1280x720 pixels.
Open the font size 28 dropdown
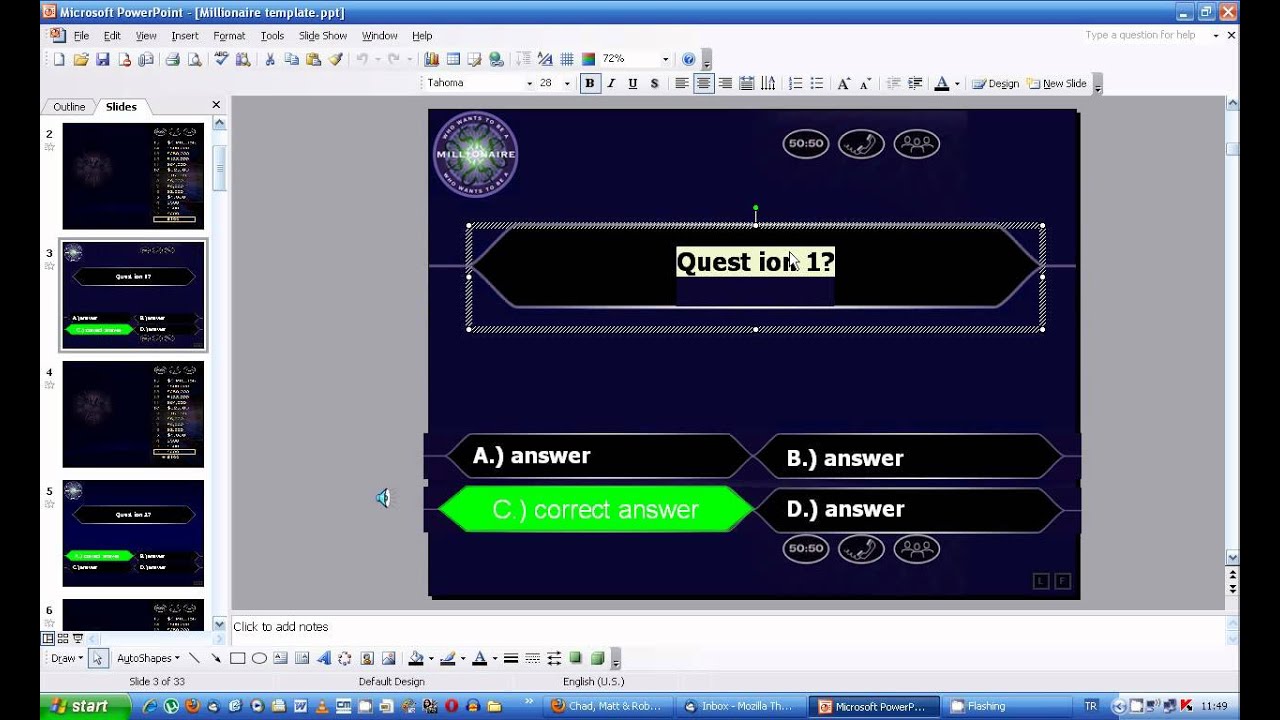(567, 84)
